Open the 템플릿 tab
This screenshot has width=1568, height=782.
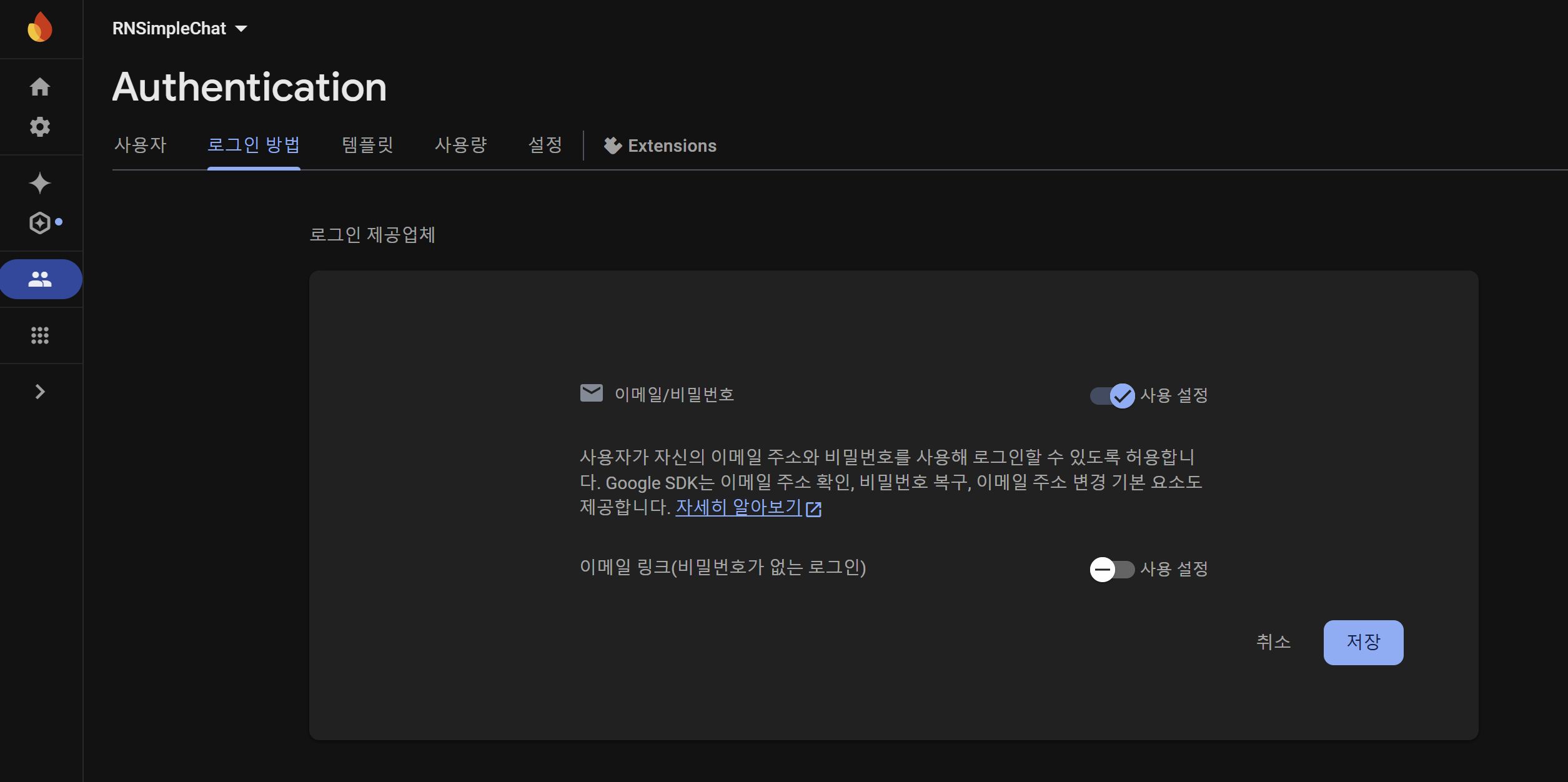coord(367,145)
